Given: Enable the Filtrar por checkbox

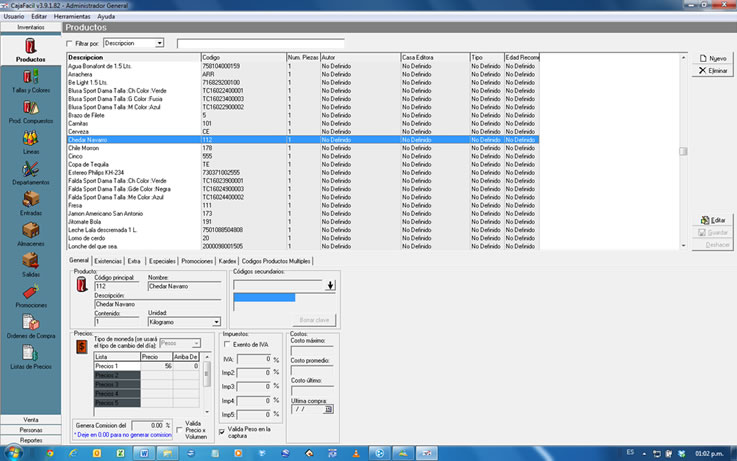Looking at the screenshot, I should tap(69, 44).
